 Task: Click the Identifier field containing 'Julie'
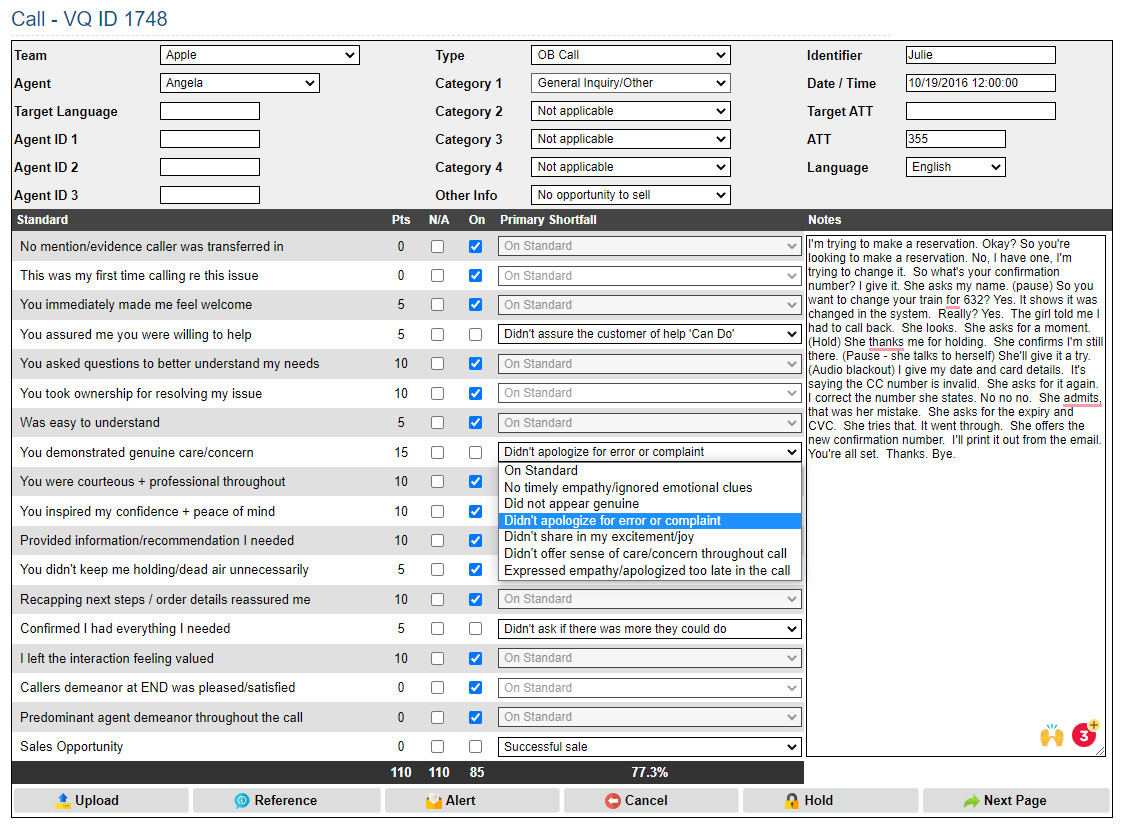(x=980, y=55)
